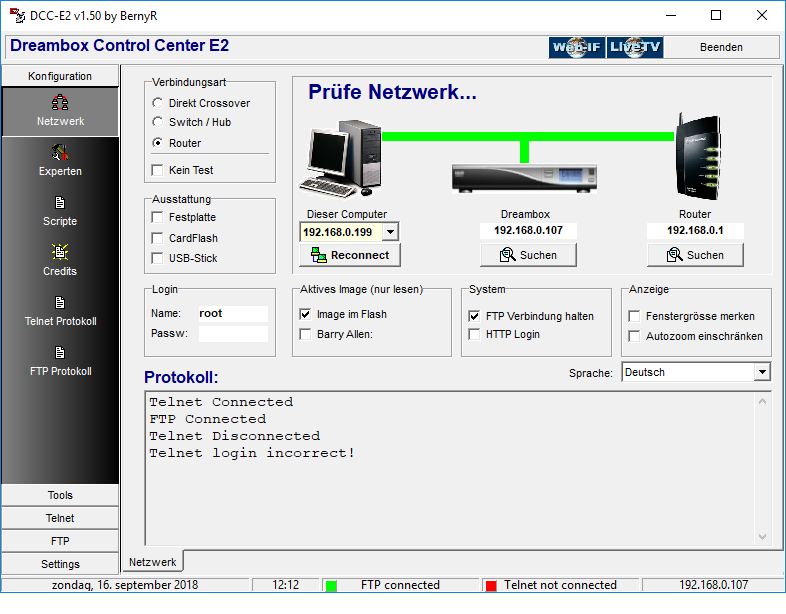Open the Telnet Protokoll icon
The image size is (786, 614).
point(60,303)
